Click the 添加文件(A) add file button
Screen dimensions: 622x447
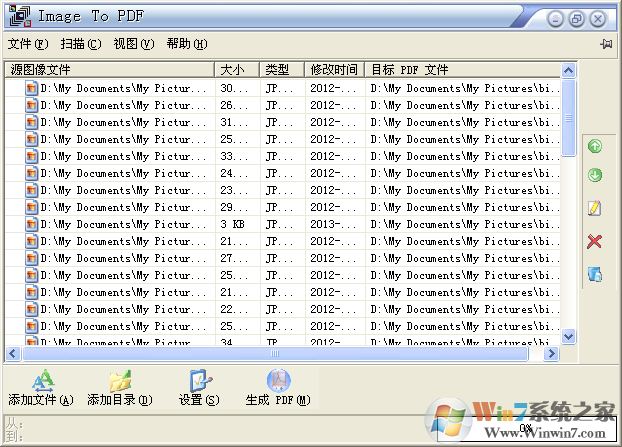pyautogui.click(x=41, y=388)
